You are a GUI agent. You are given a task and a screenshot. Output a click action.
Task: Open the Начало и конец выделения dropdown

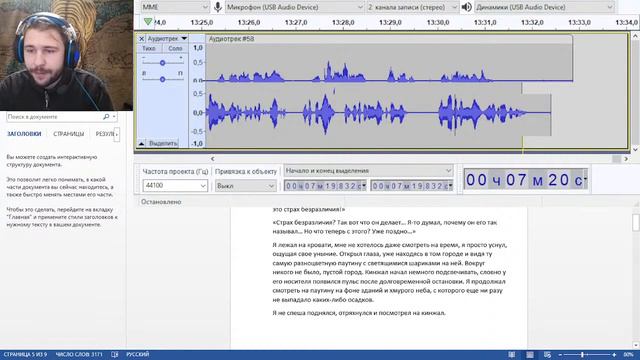(x=368, y=171)
